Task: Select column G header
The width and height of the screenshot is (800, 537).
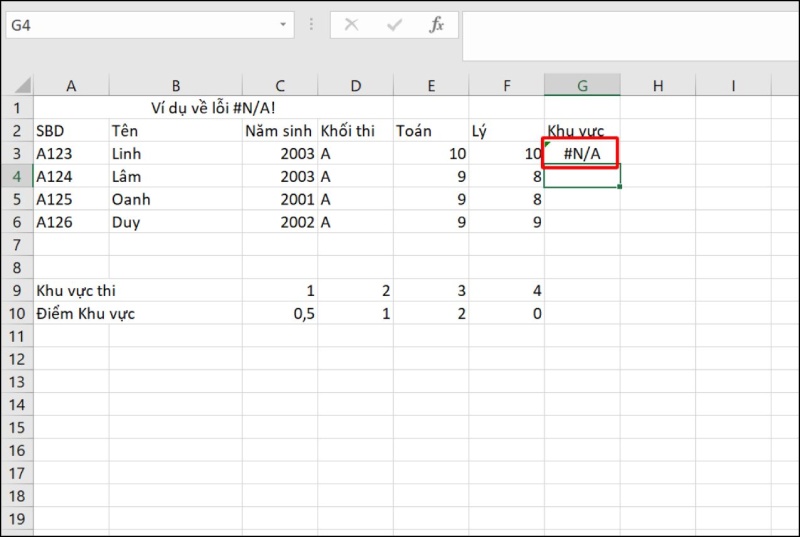Action: 581,86
